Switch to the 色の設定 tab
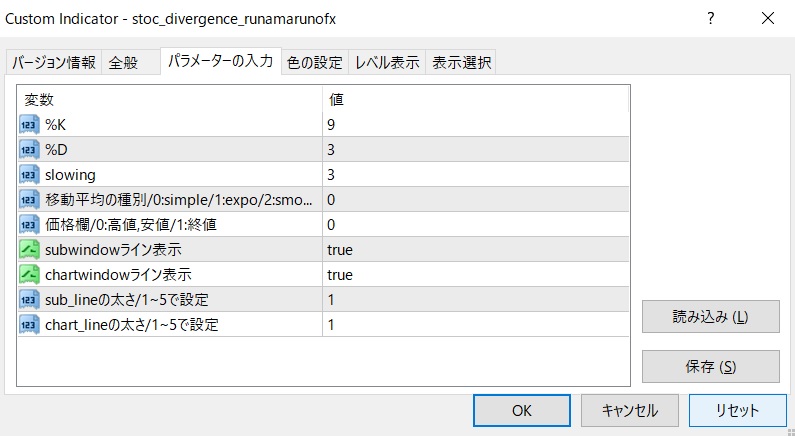The image size is (795, 436). point(314,63)
